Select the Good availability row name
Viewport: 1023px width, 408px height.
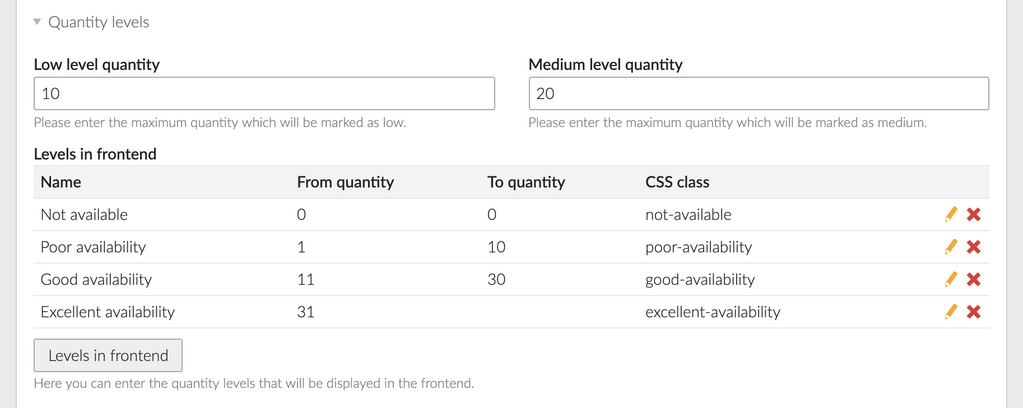96,279
